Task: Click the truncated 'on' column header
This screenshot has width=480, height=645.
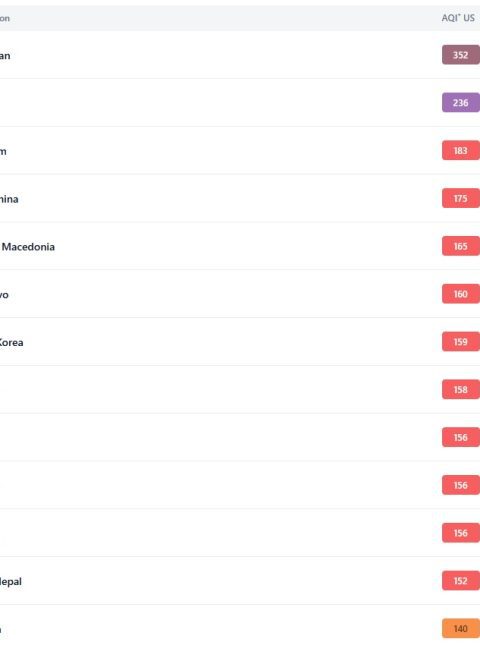Action: click(5, 18)
